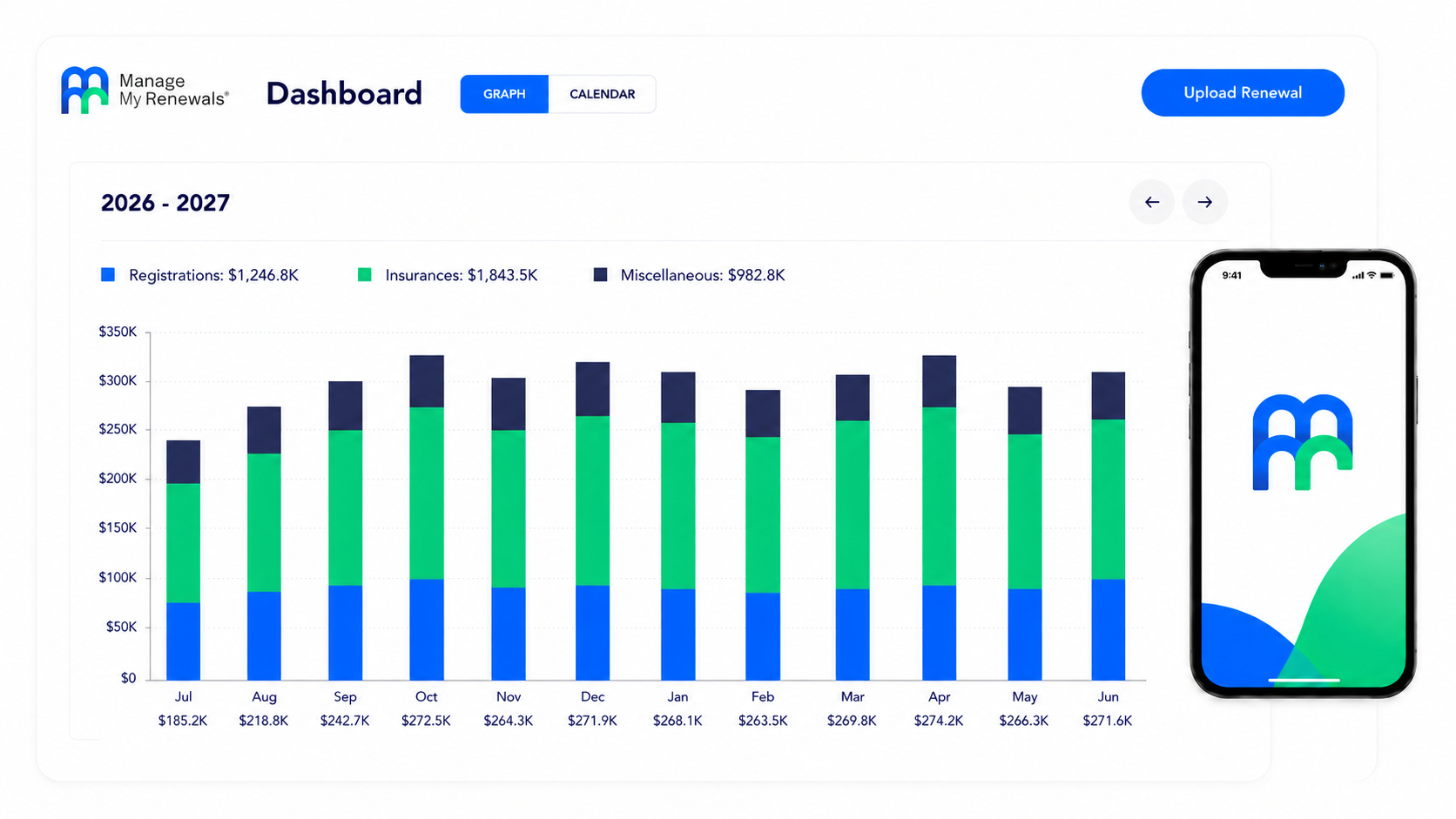The width and height of the screenshot is (1456, 819).
Task: Click the Aug stacked bar
Action: coord(264,544)
